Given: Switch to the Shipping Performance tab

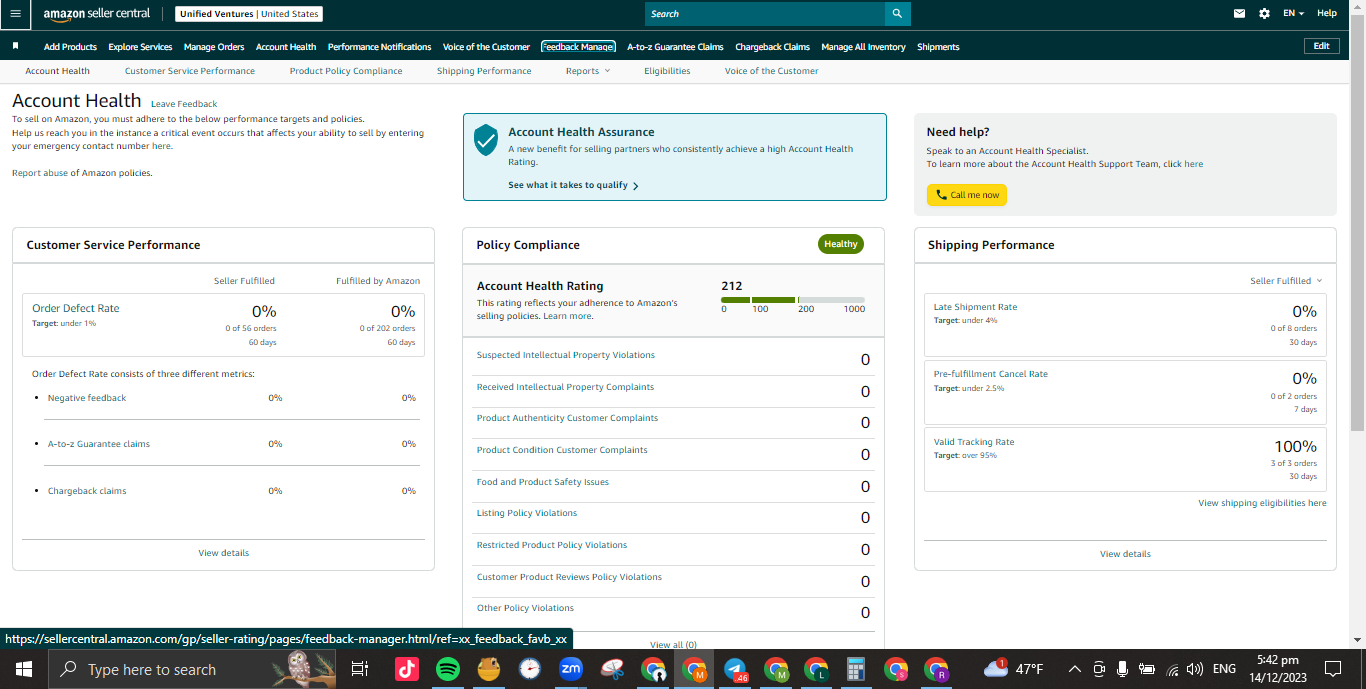Looking at the screenshot, I should [x=484, y=71].
